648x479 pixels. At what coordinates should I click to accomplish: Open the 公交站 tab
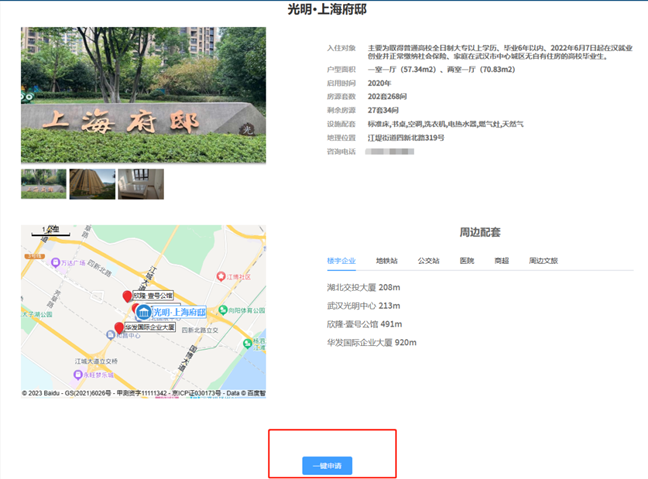[x=429, y=261]
